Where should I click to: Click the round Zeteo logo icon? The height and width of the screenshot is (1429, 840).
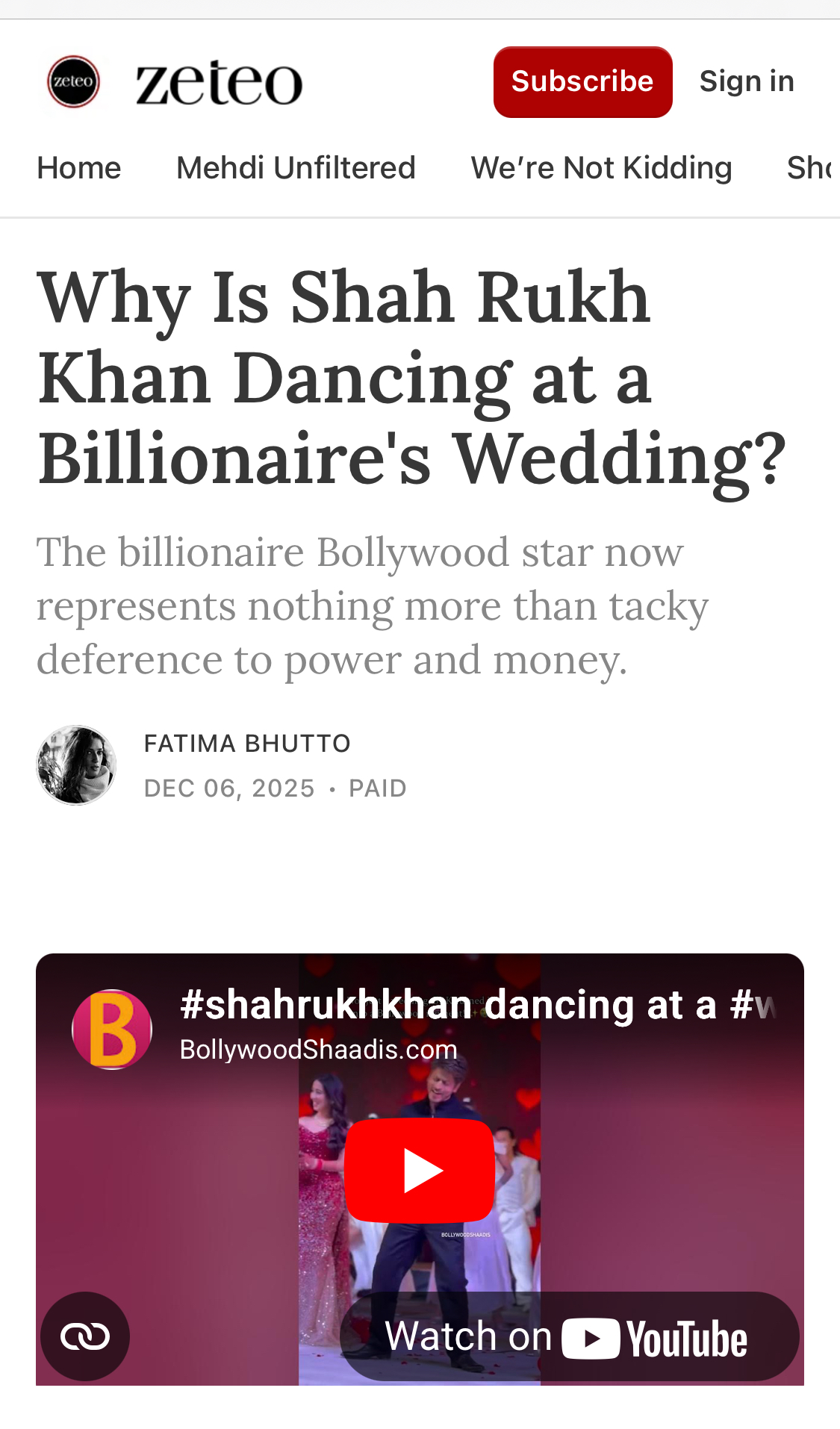point(73,81)
